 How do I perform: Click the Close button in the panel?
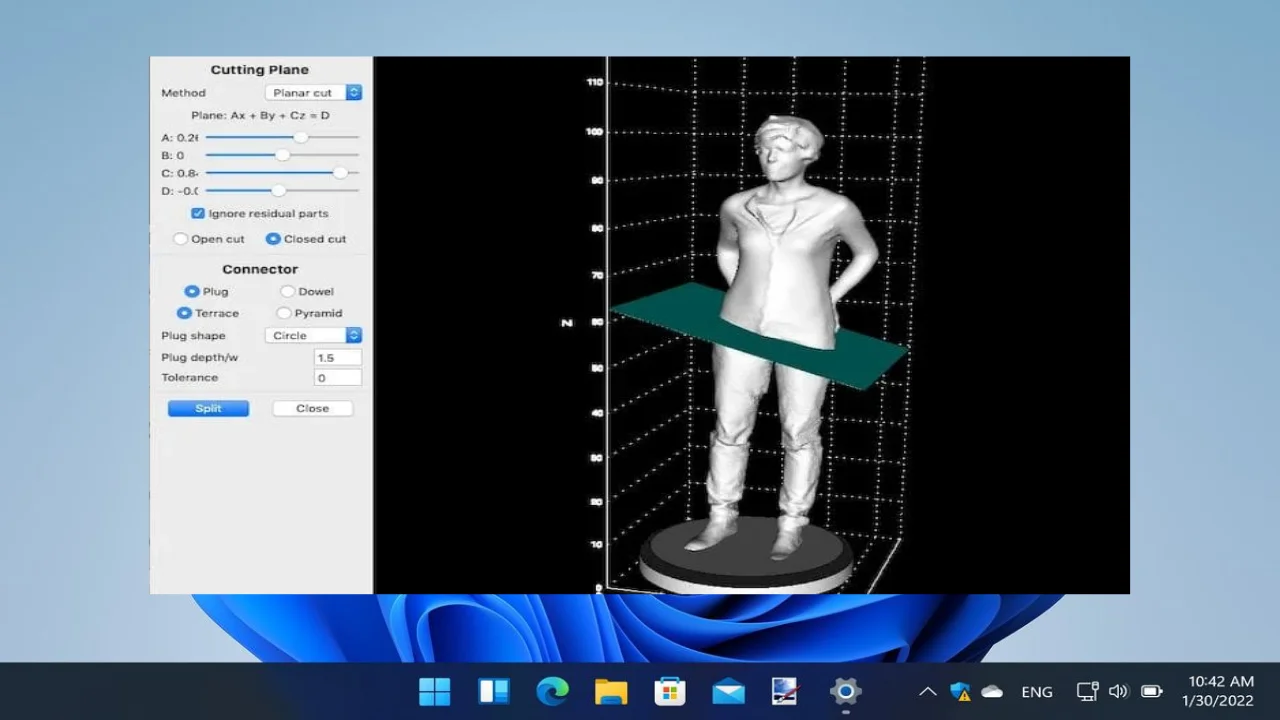312,408
